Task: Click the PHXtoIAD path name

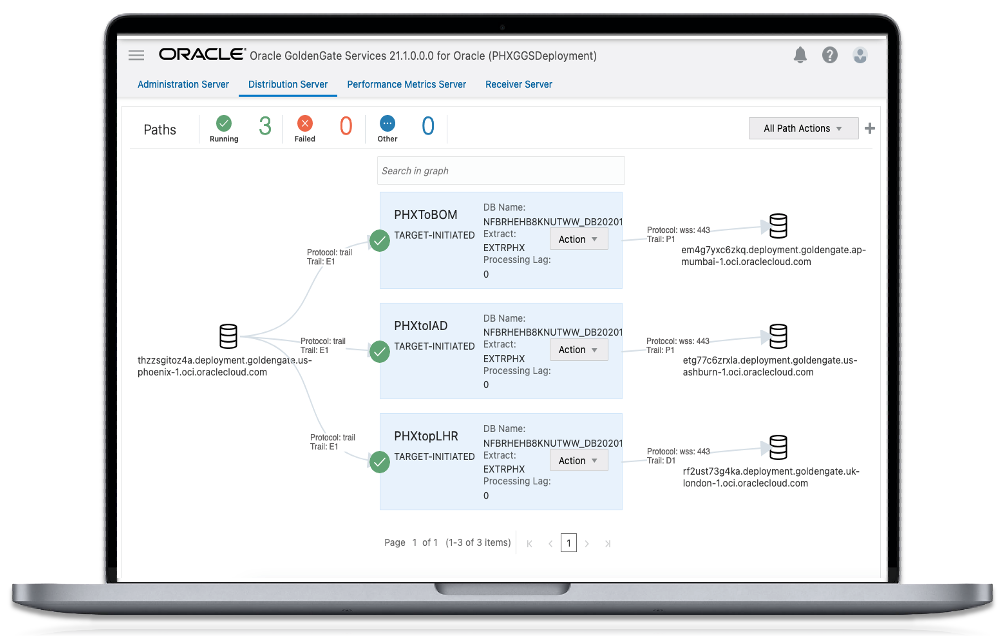Action: coord(421,326)
